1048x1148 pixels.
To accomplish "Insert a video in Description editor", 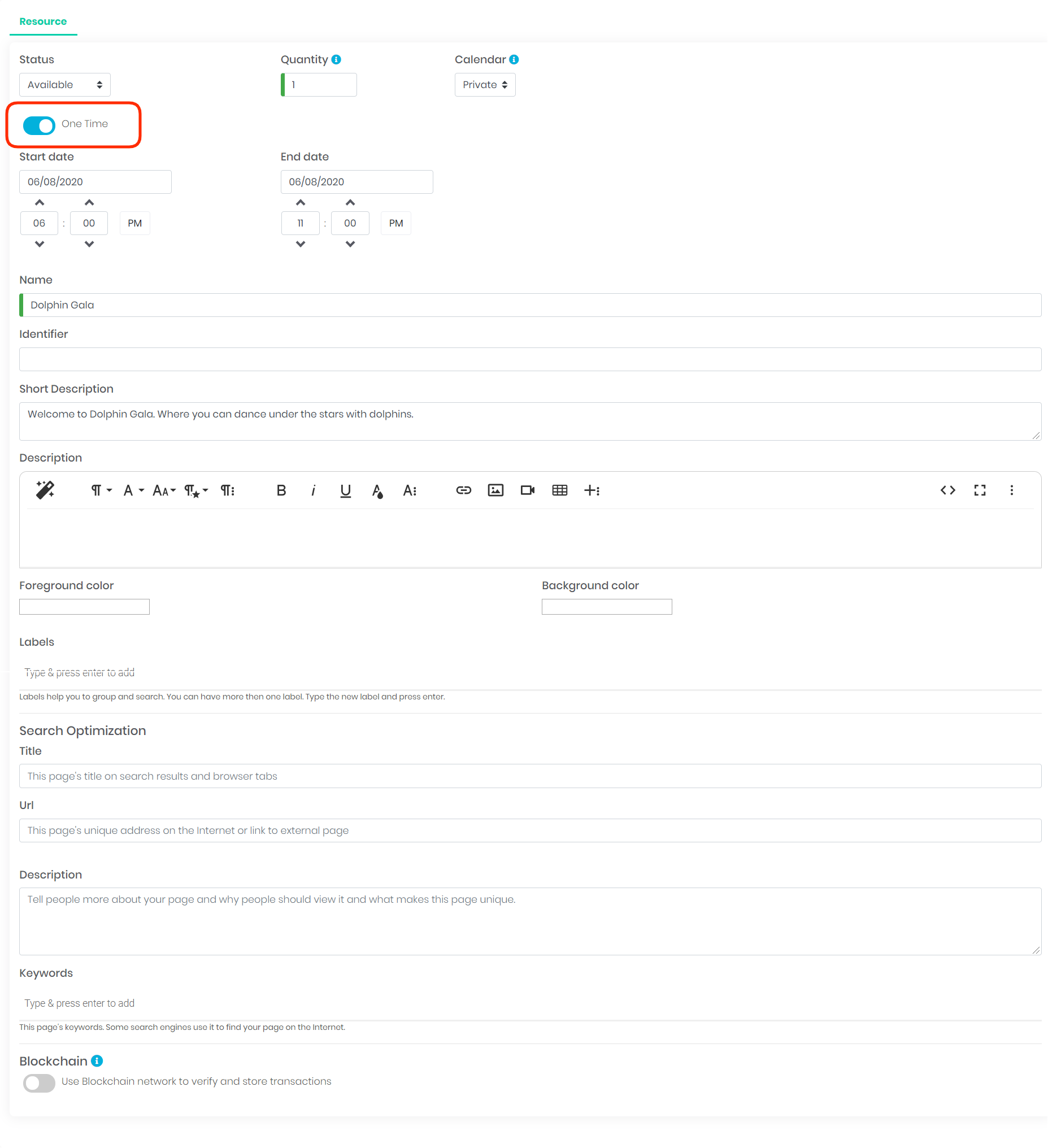I will (x=528, y=490).
